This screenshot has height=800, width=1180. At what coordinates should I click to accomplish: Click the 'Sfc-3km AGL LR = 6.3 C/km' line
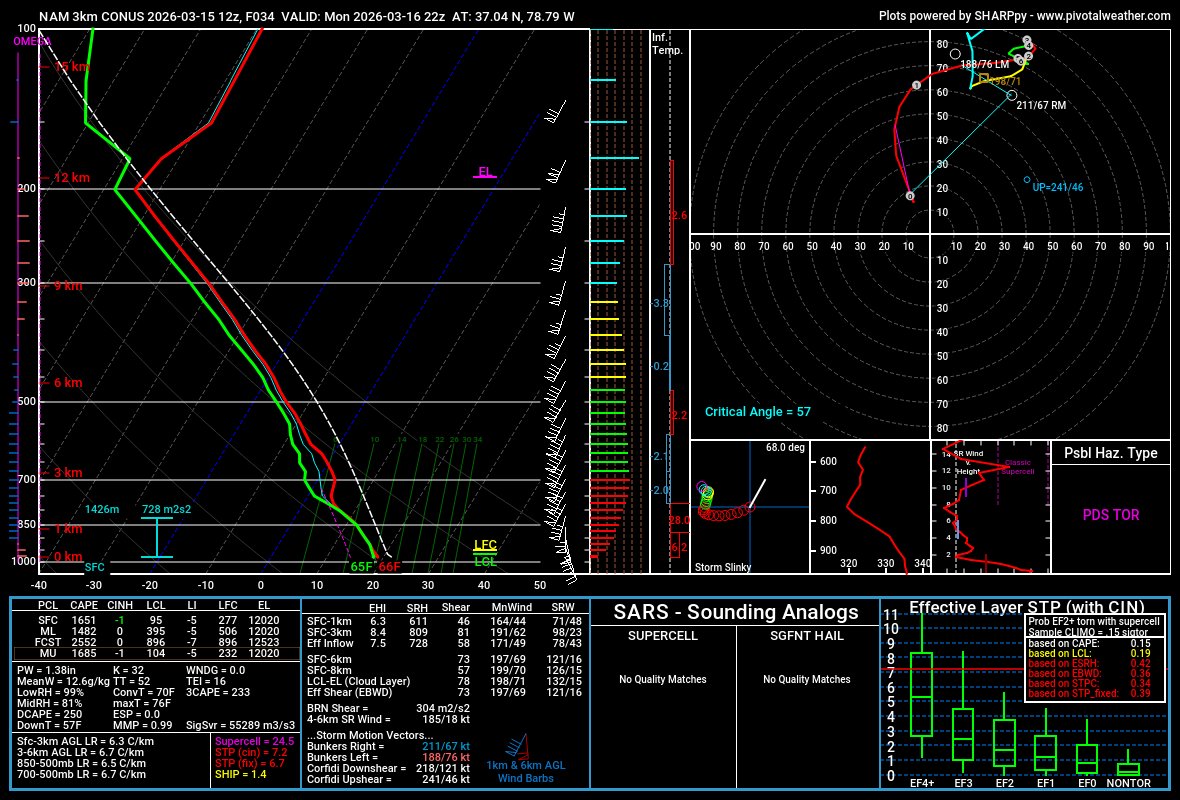[85, 741]
